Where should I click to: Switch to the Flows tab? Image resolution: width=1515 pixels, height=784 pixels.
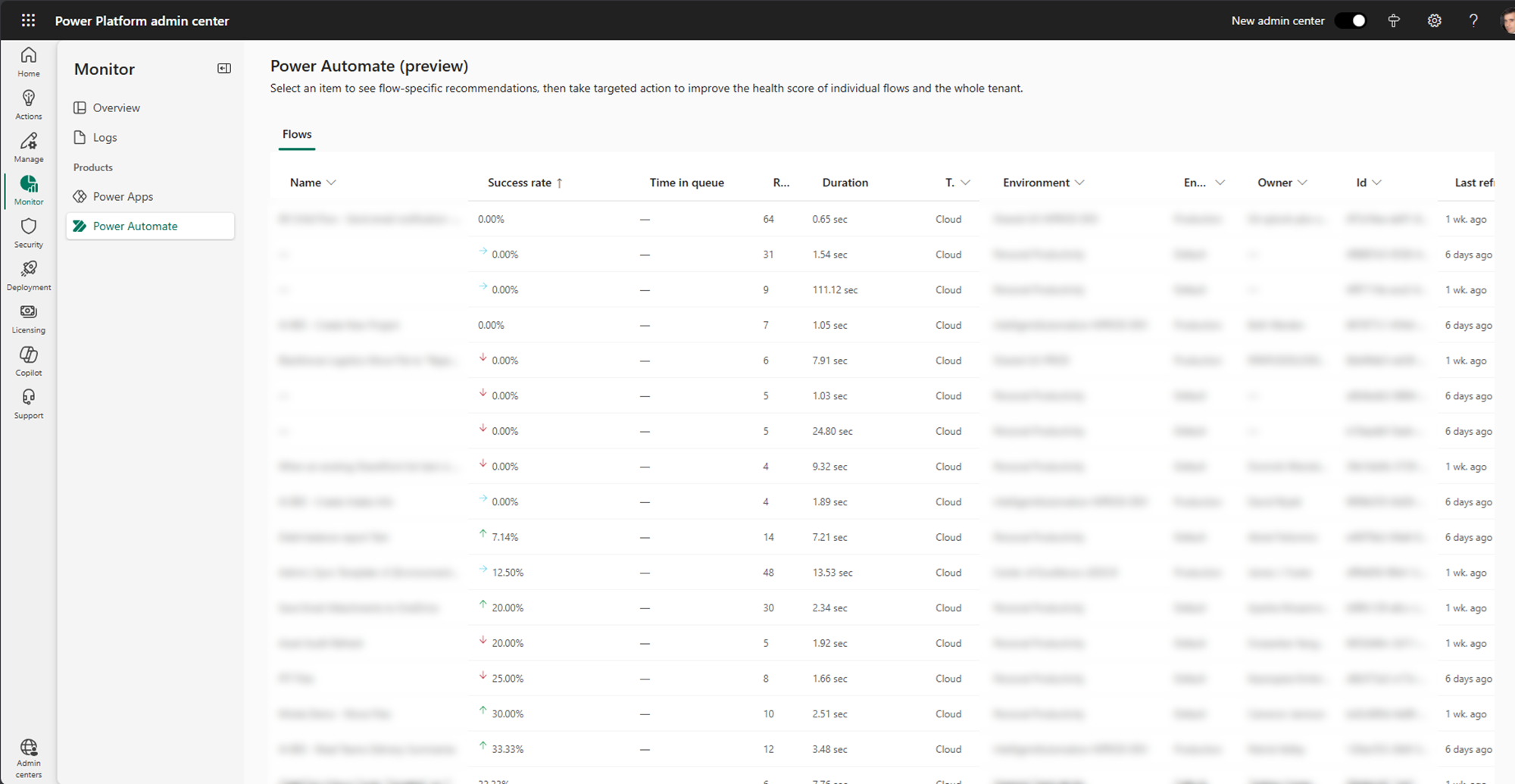click(297, 134)
